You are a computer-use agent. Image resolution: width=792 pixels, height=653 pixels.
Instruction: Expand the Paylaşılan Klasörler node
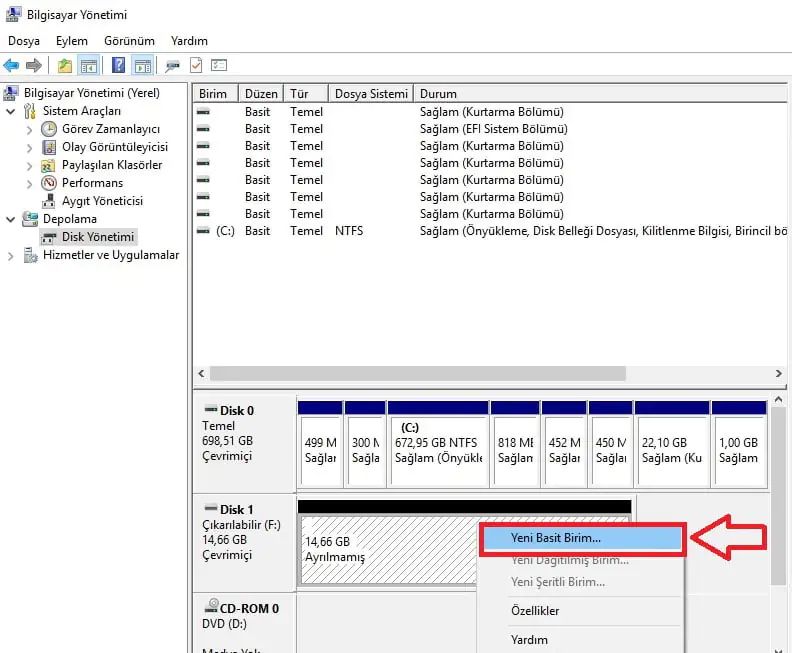point(27,165)
